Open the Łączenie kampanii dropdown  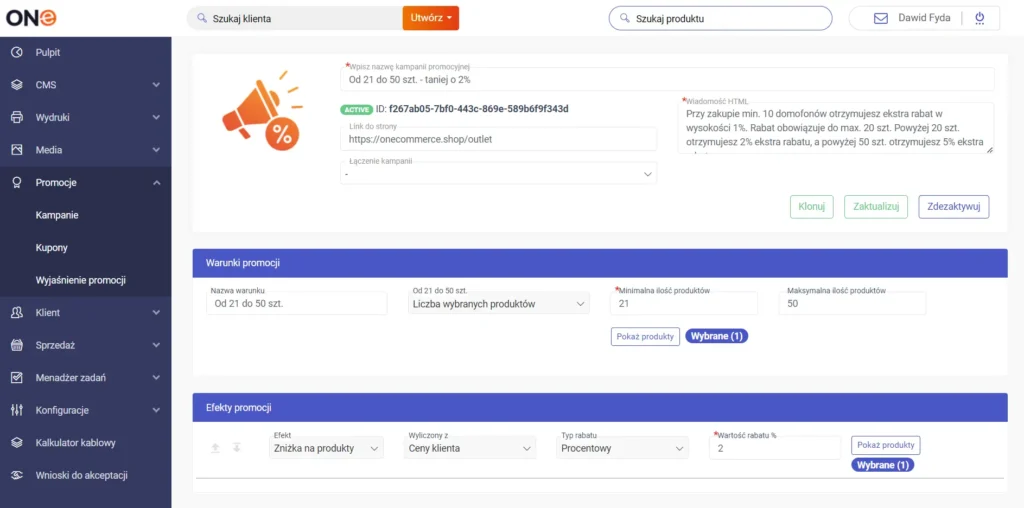click(498, 174)
